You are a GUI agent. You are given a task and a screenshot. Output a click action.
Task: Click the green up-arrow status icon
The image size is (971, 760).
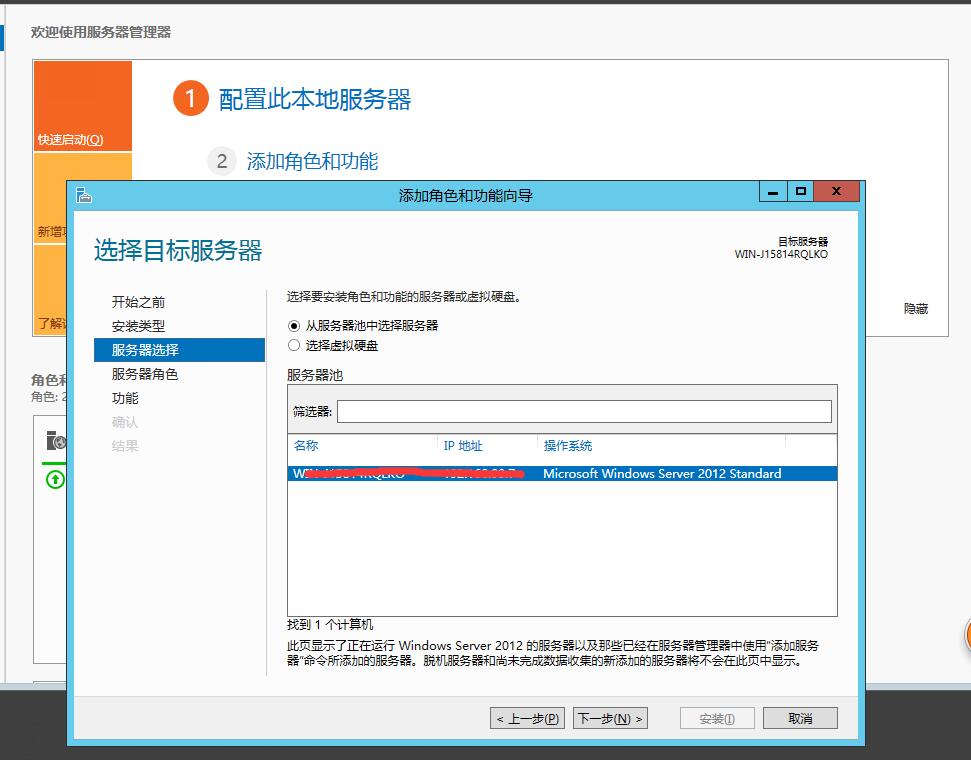click(x=56, y=480)
